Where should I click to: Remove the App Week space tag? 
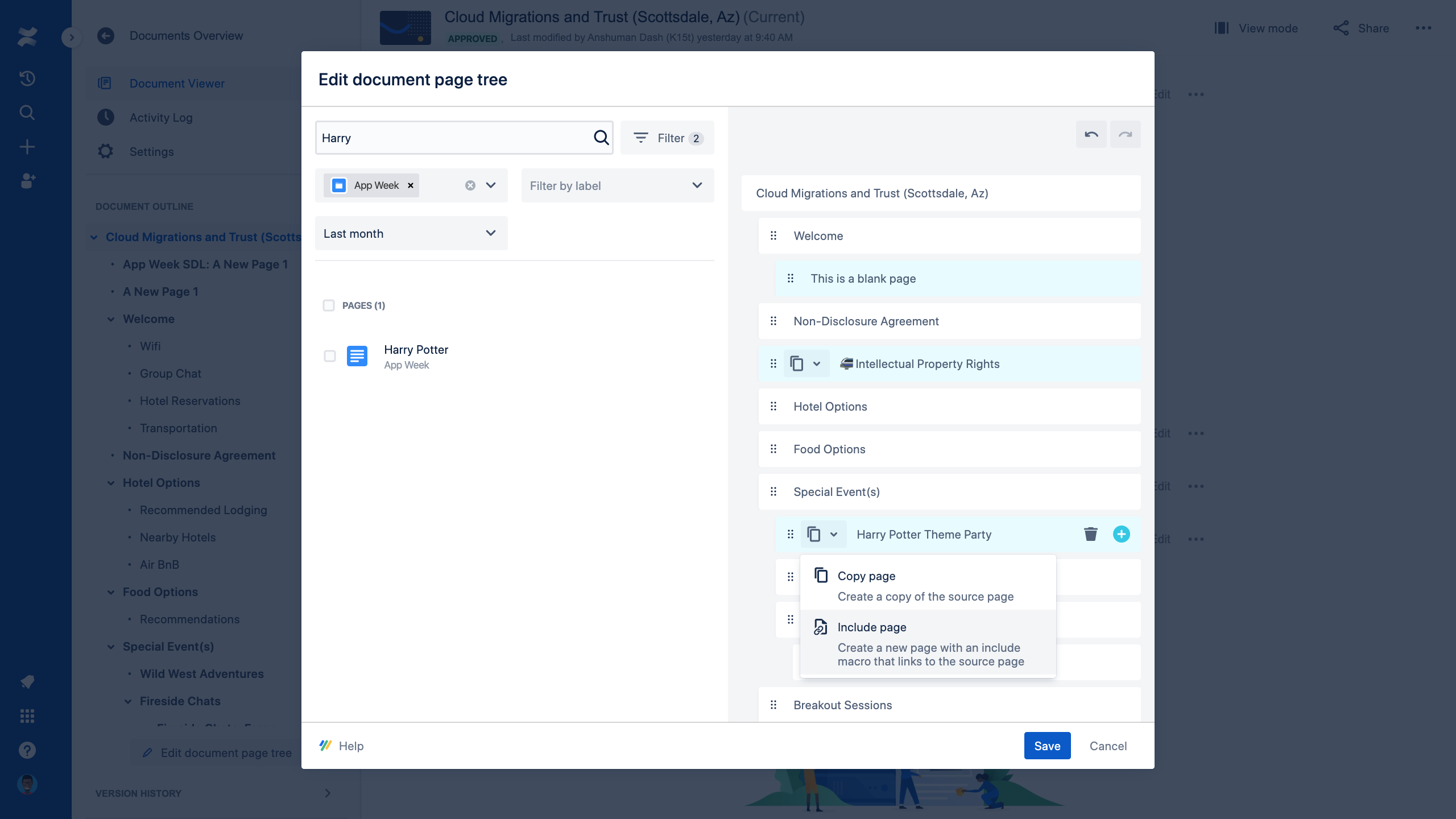click(x=410, y=185)
